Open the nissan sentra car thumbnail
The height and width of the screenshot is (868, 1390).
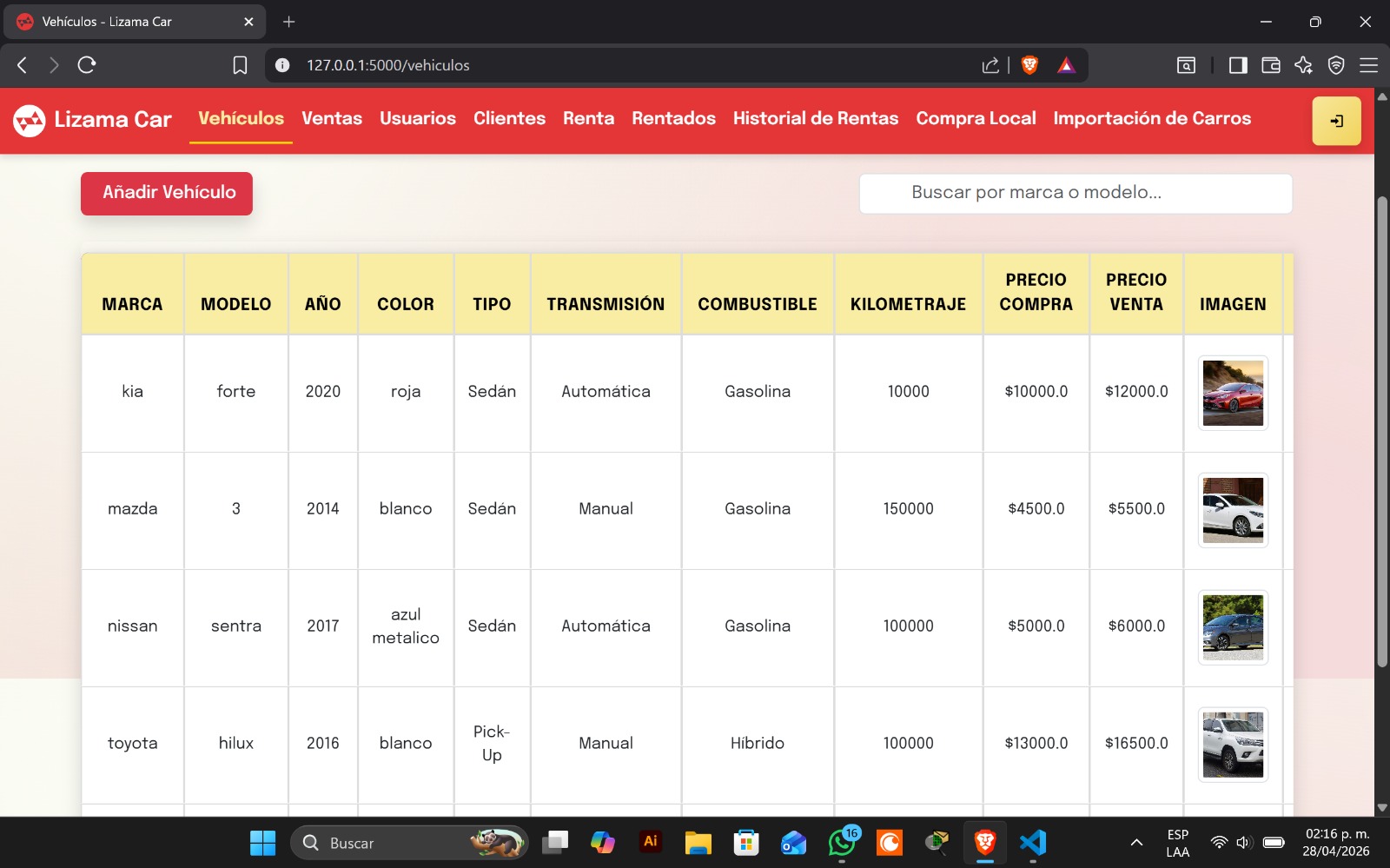pos(1233,627)
